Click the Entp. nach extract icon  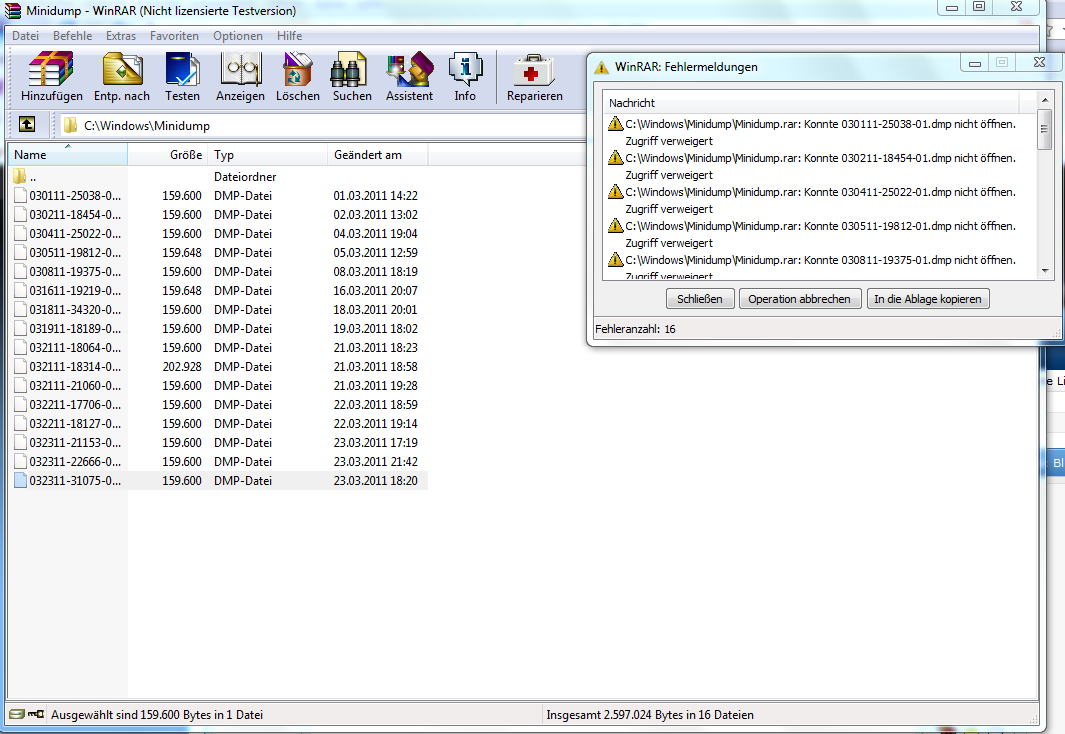pos(122,69)
